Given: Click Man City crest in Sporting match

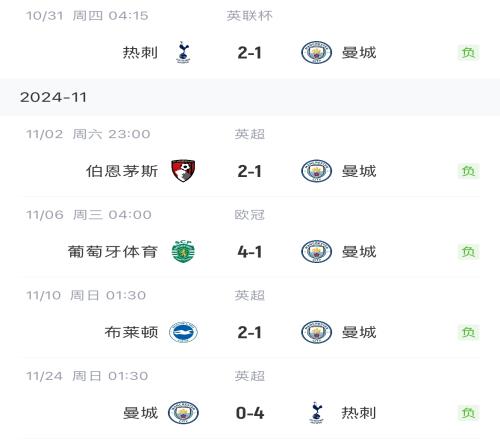Looking at the screenshot, I should point(316,251).
